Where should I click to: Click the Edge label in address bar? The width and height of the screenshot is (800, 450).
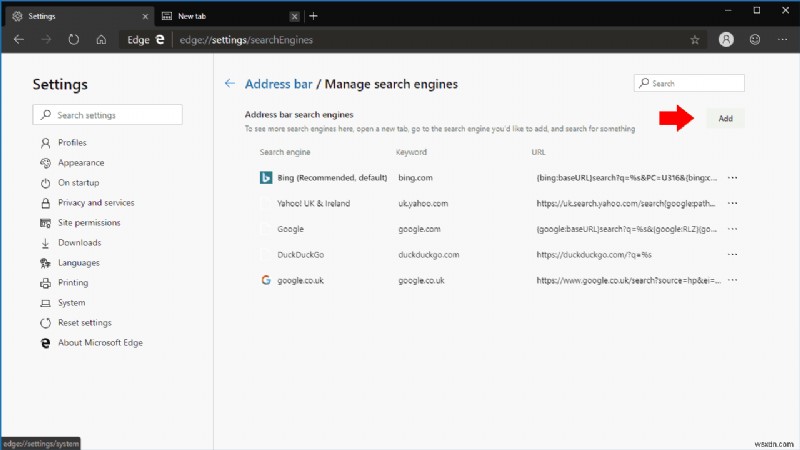coord(138,40)
